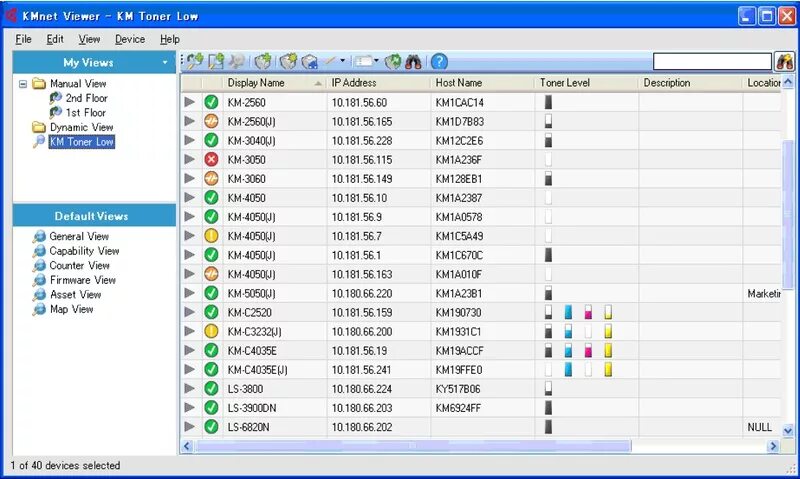
Task: Click the magenta toner swatch for KM-C4035E
Action: [x=588, y=350]
